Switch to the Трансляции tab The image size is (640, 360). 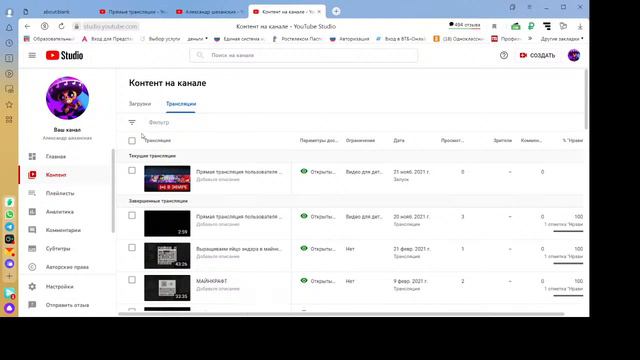(x=181, y=104)
